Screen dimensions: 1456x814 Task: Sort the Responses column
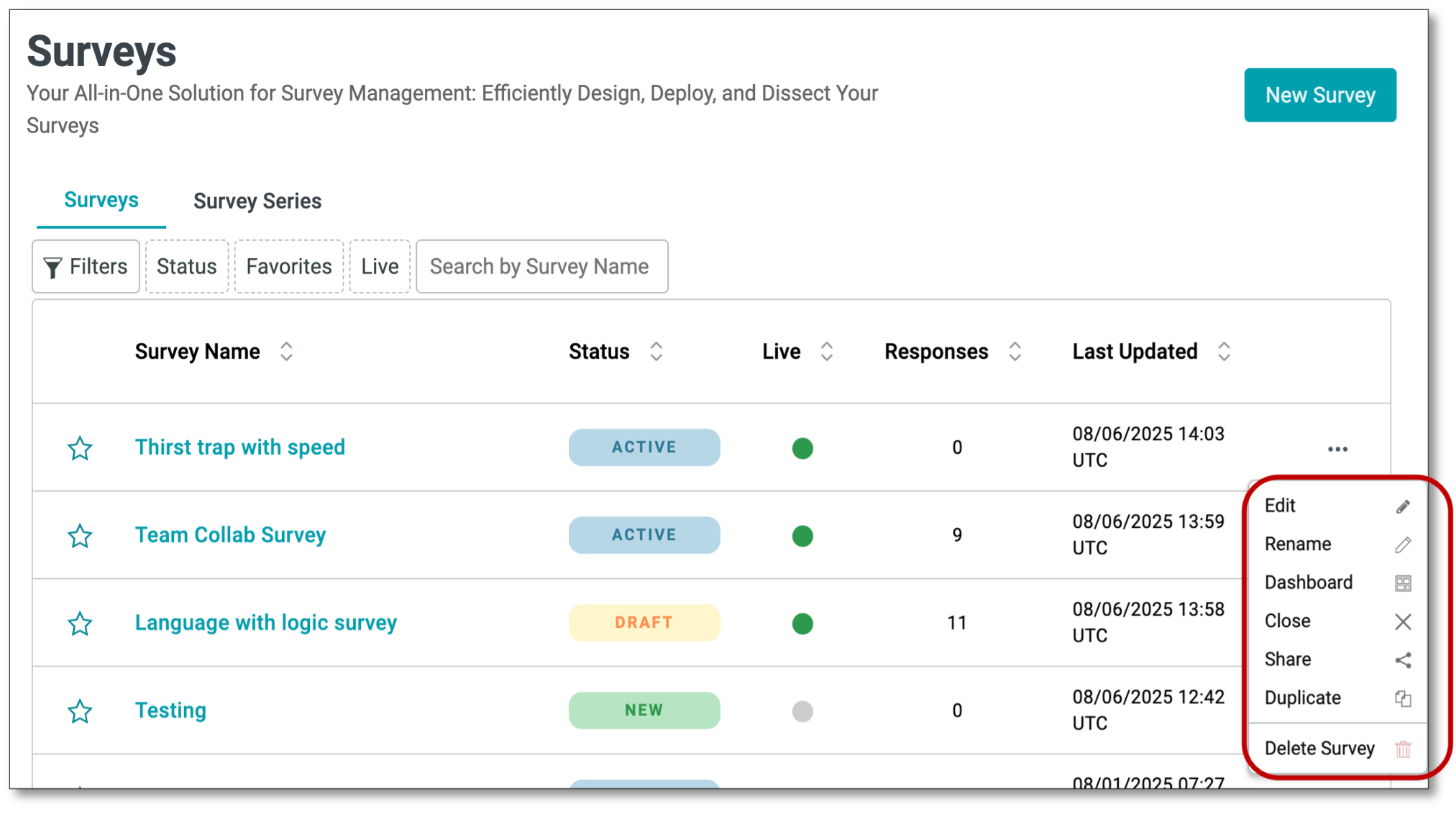[1015, 351]
